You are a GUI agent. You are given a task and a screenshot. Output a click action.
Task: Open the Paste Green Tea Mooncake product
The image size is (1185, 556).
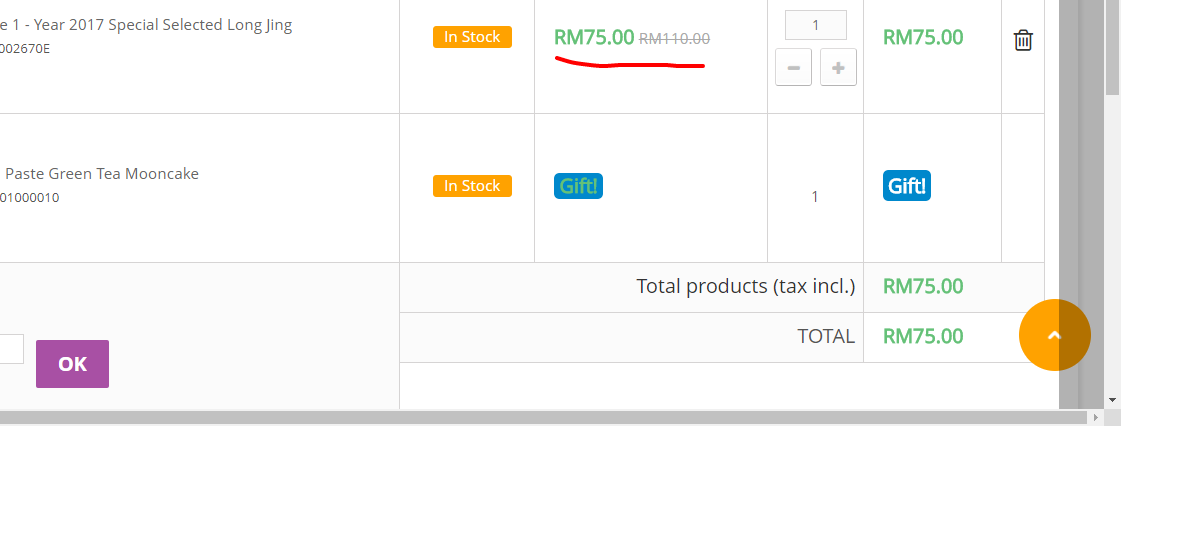pyautogui.click(x=101, y=174)
